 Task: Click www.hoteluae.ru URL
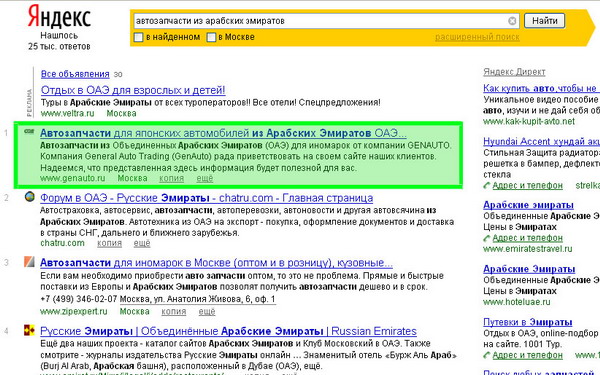pos(517,302)
